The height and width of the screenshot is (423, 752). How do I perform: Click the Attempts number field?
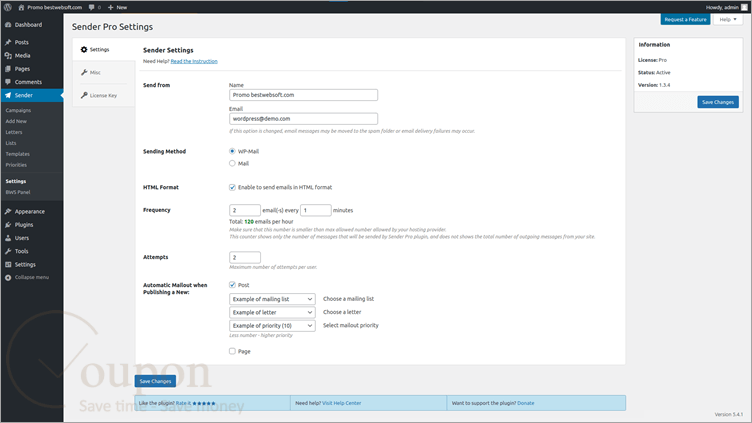[x=245, y=258]
